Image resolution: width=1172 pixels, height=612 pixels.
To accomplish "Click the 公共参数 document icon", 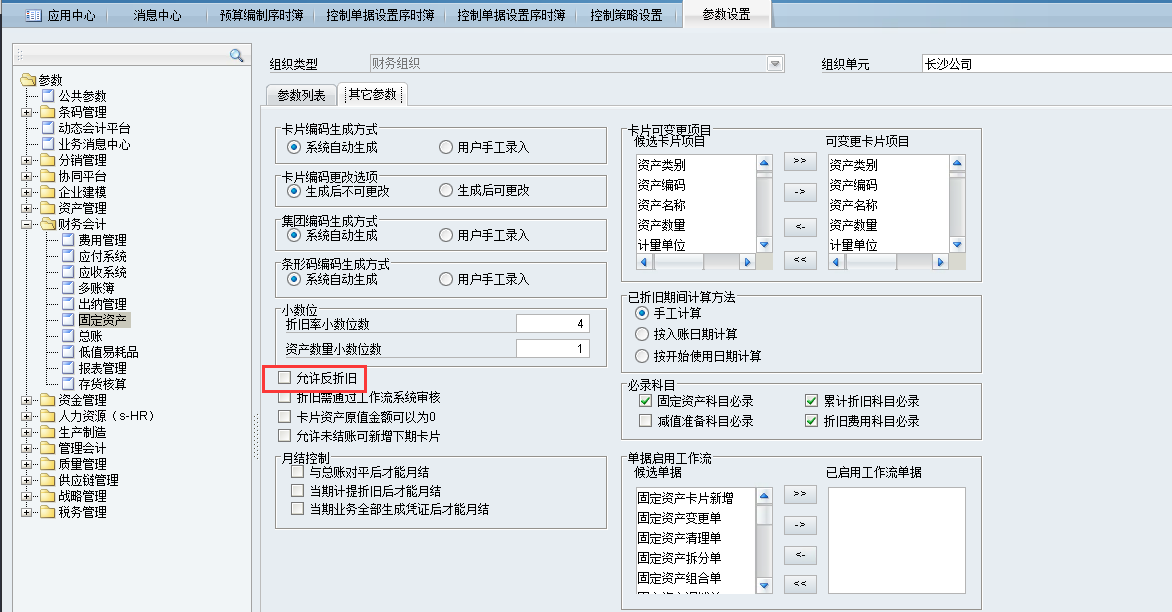I will [48, 96].
